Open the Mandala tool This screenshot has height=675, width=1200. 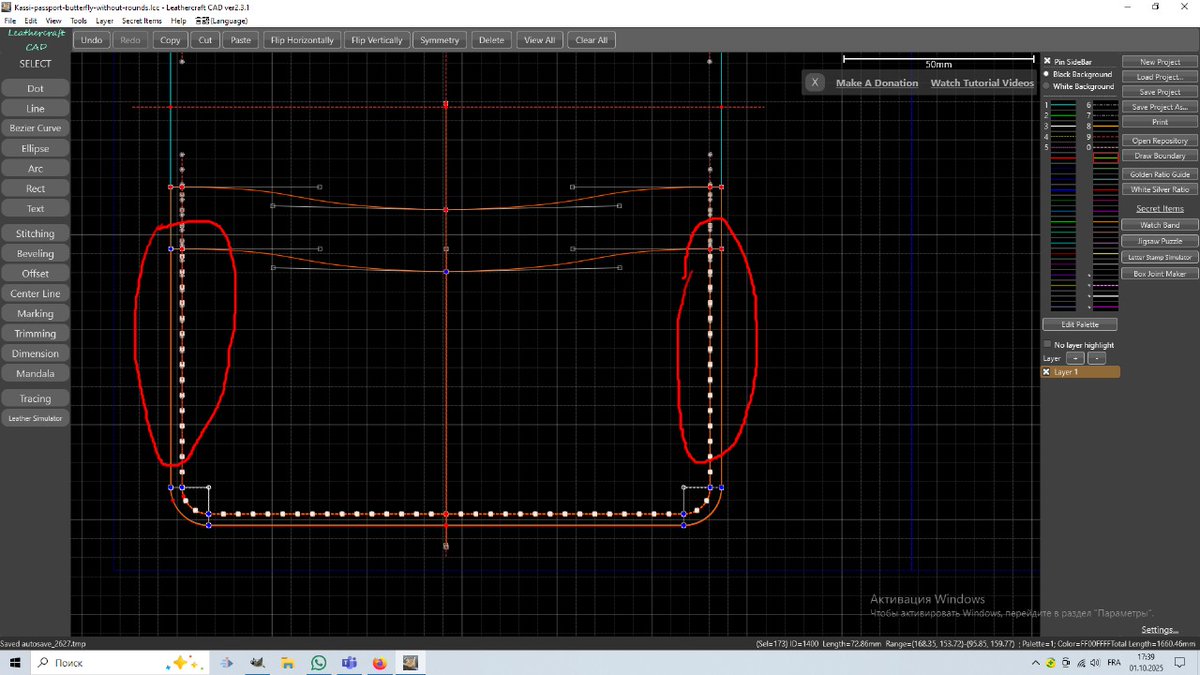[x=35, y=373]
